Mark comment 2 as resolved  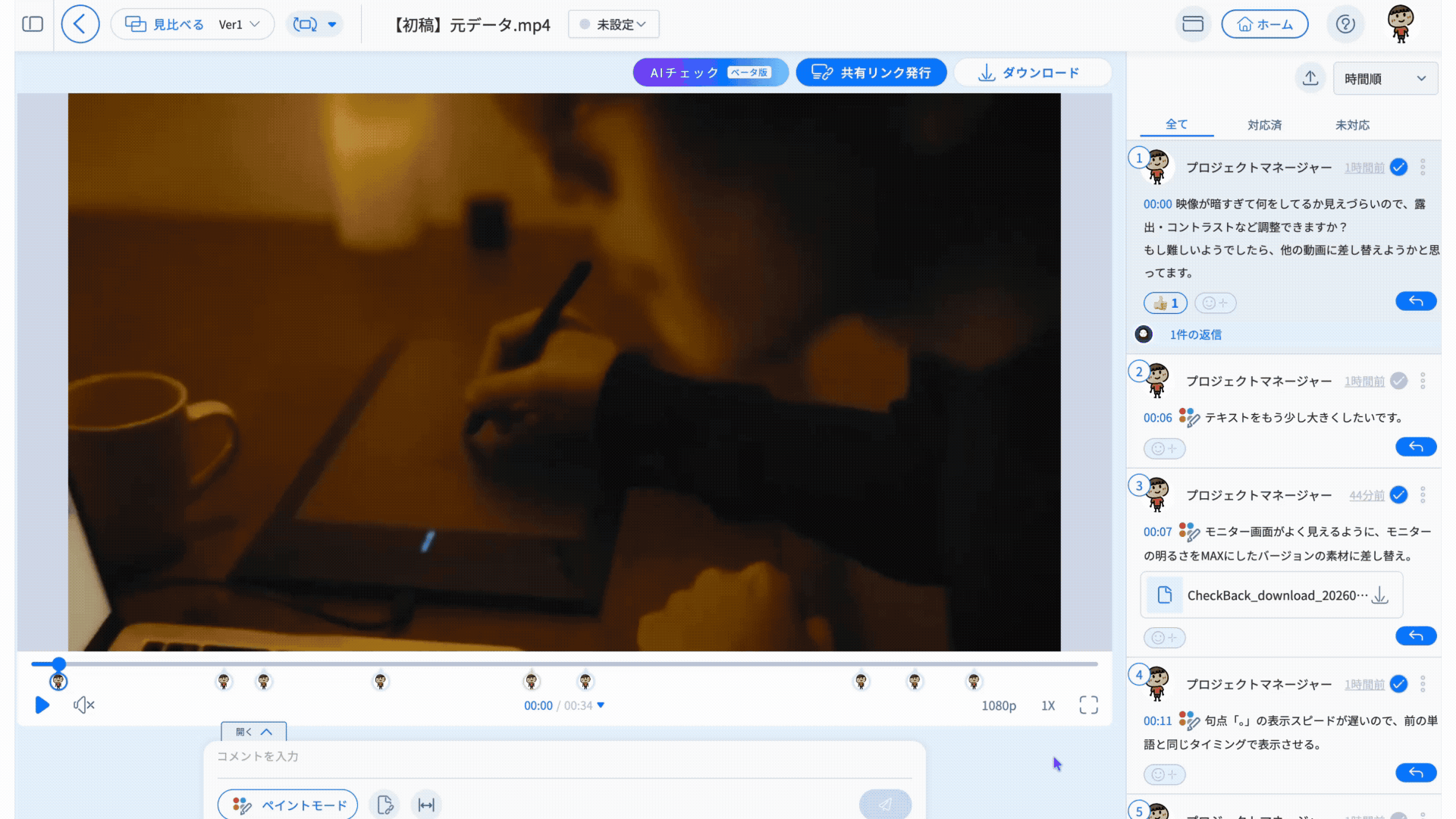pos(1399,381)
